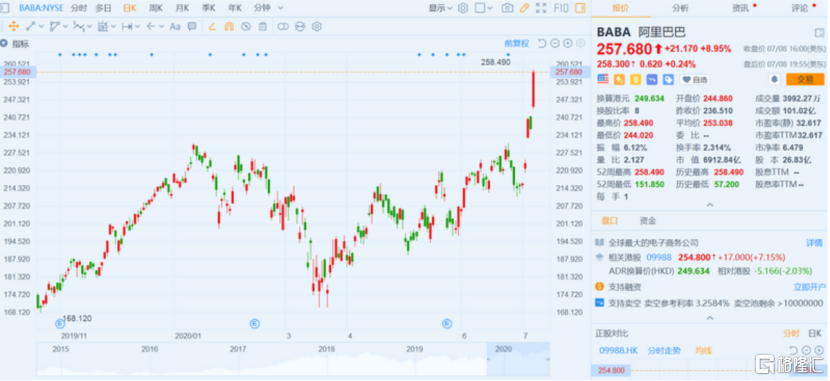This screenshot has height=381, width=830.
Task: Click the 2020 timeline range selector
Action: tap(518, 359)
